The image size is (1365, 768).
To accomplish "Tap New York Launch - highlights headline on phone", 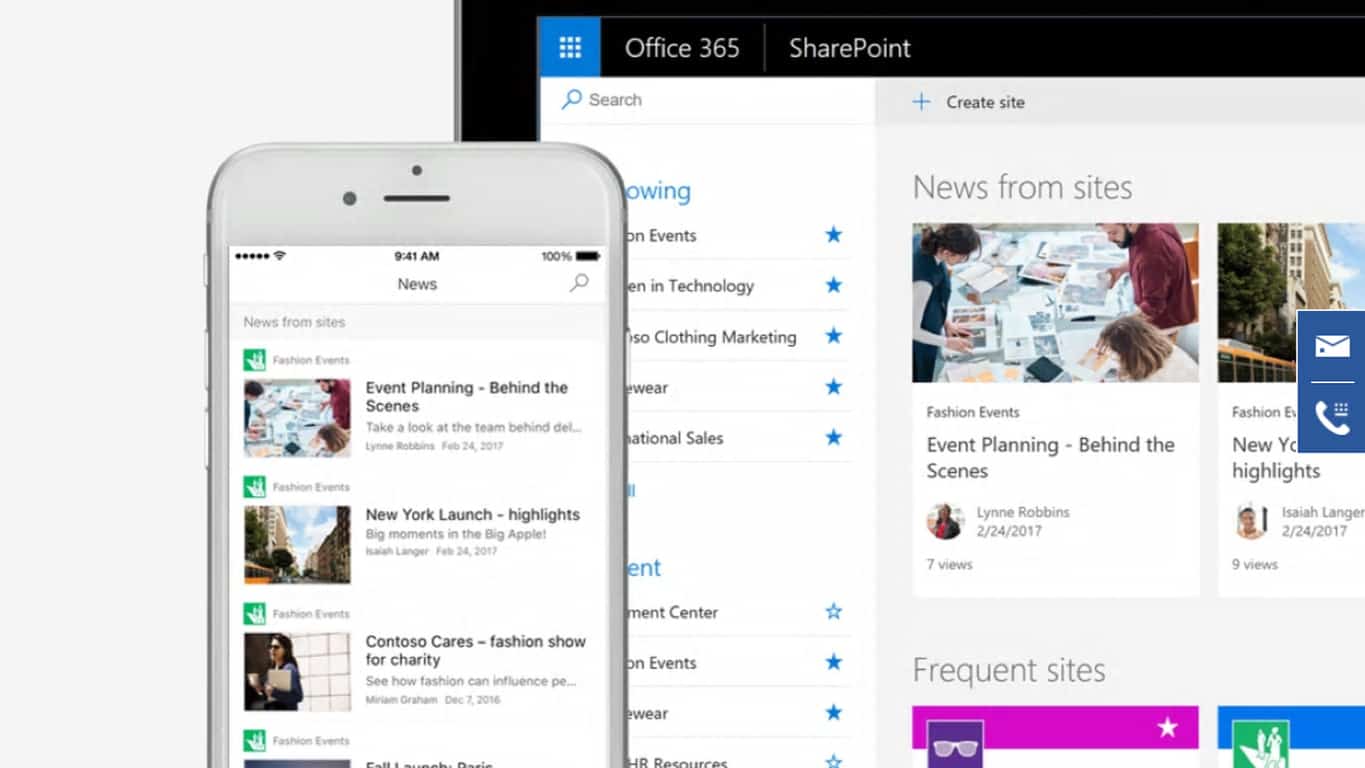I will (x=472, y=514).
